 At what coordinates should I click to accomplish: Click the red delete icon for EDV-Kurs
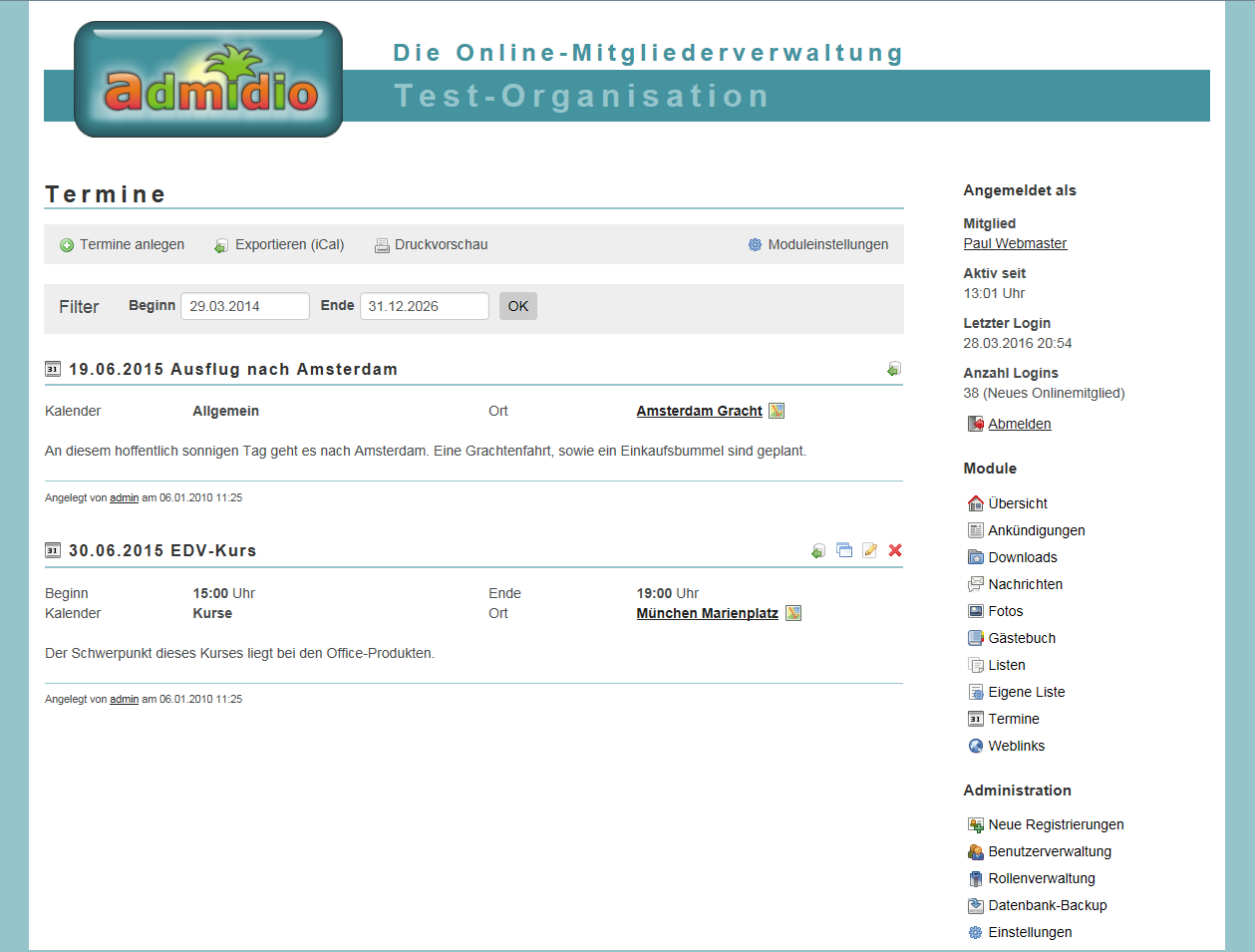(x=895, y=550)
